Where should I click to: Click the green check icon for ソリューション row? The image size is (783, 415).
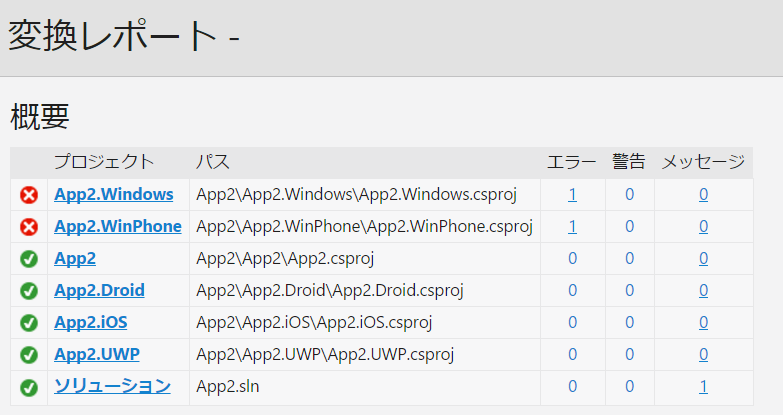[29, 387]
